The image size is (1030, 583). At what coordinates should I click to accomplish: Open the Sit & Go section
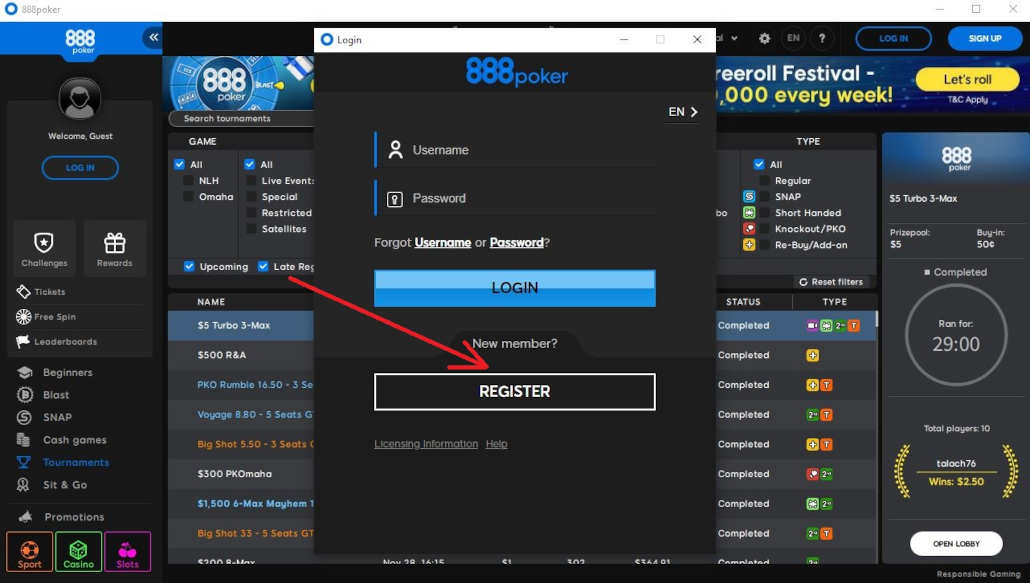tap(52, 485)
